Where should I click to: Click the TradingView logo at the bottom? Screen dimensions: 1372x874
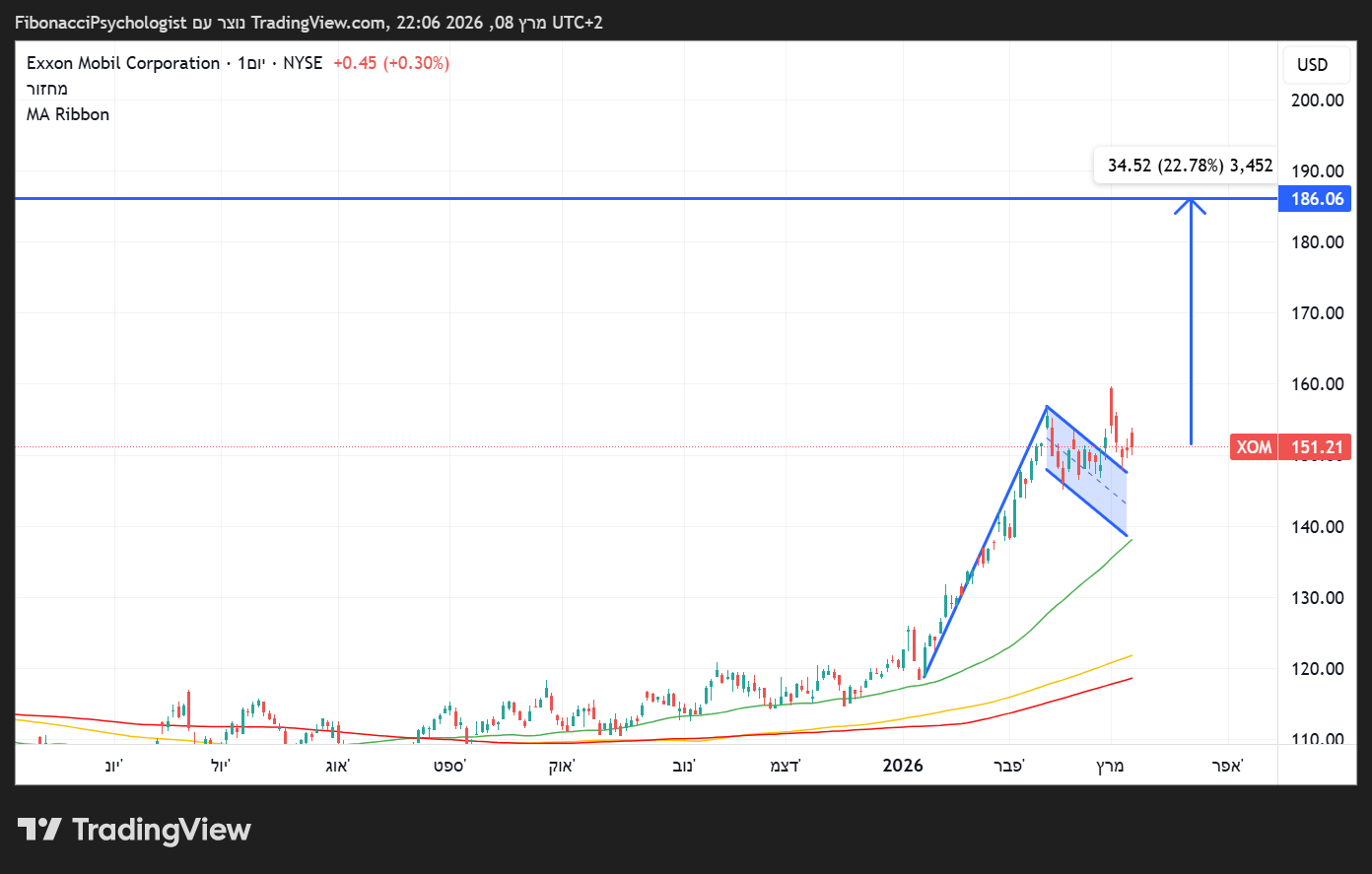tap(134, 830)
